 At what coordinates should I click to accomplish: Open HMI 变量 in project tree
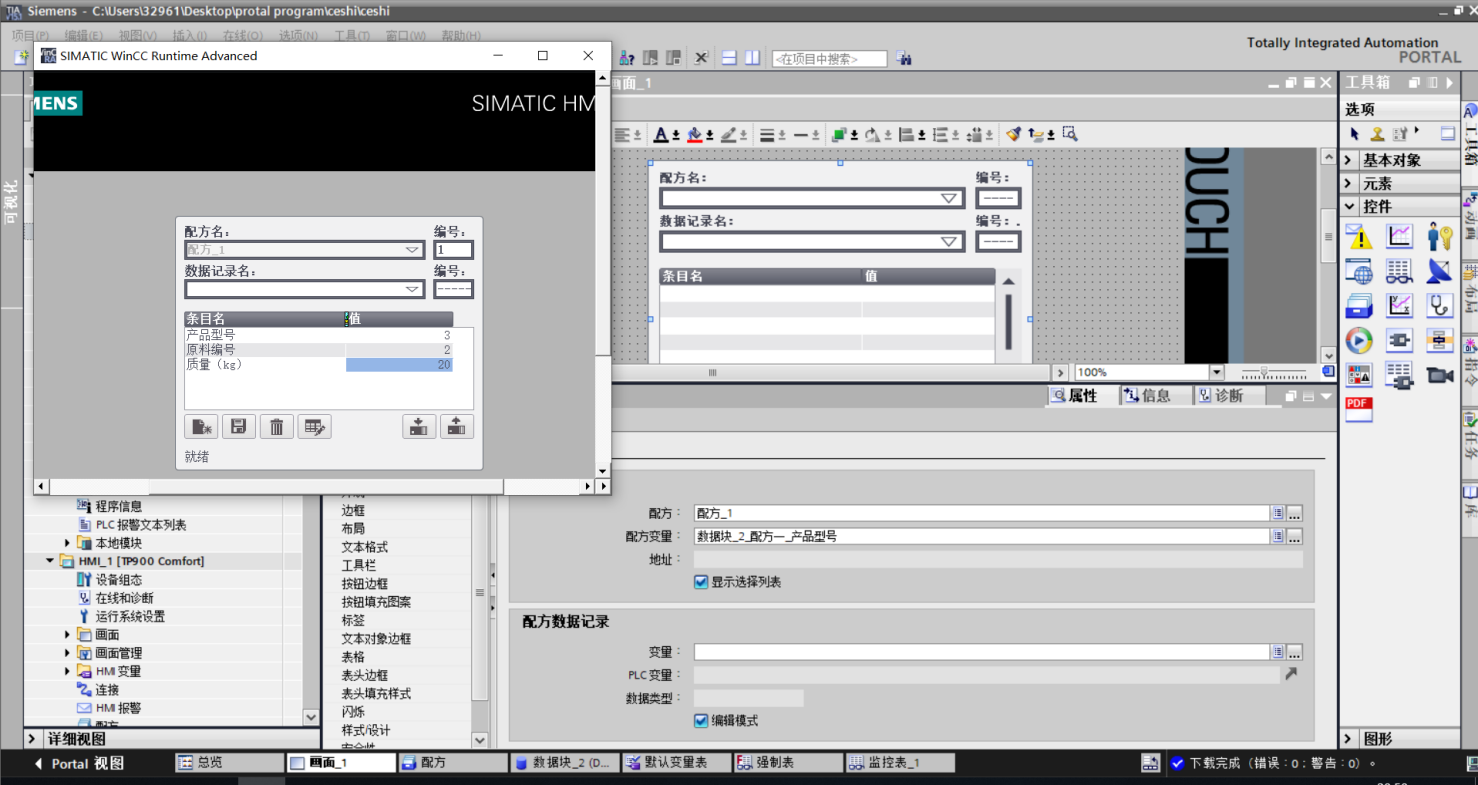click(118, 671)
